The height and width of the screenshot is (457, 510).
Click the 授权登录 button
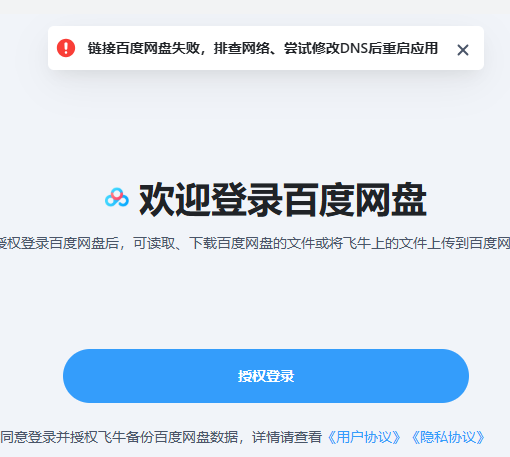266,376
